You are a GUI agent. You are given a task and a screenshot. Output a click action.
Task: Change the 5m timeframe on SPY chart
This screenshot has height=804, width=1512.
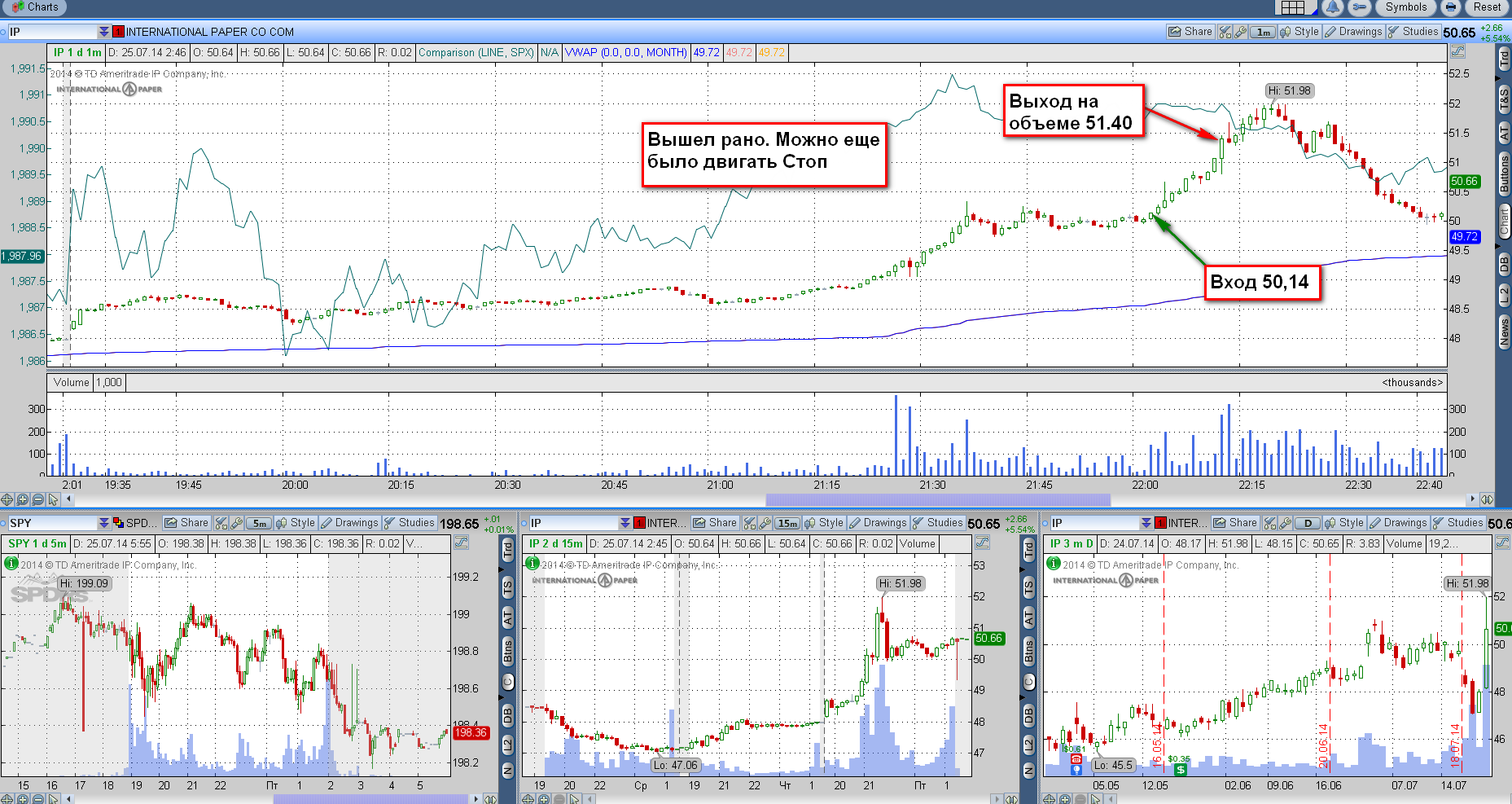(259, 523)
